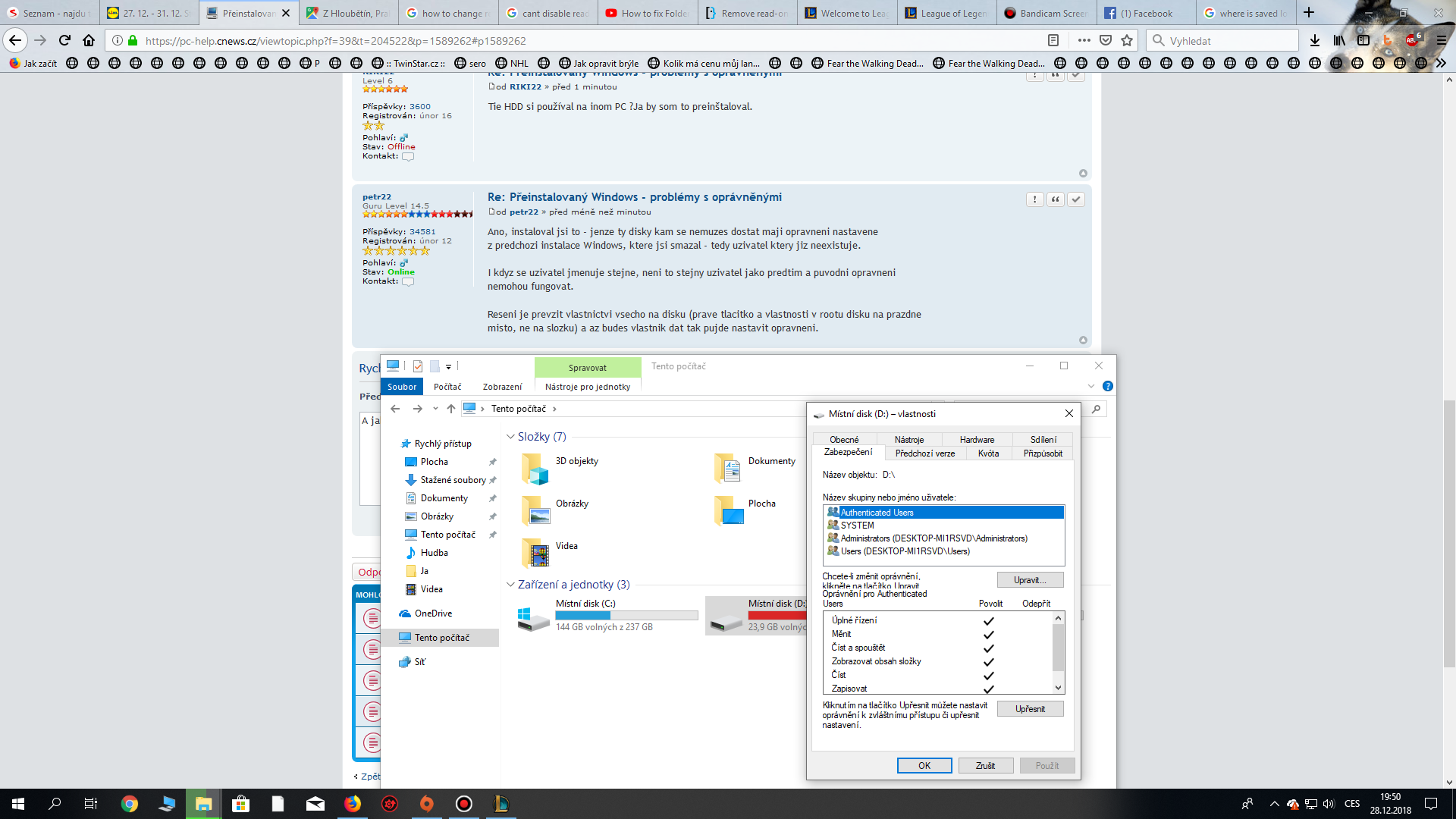Collapse the Složky (7) section
1456x819 pixels.
click(510, 437)
